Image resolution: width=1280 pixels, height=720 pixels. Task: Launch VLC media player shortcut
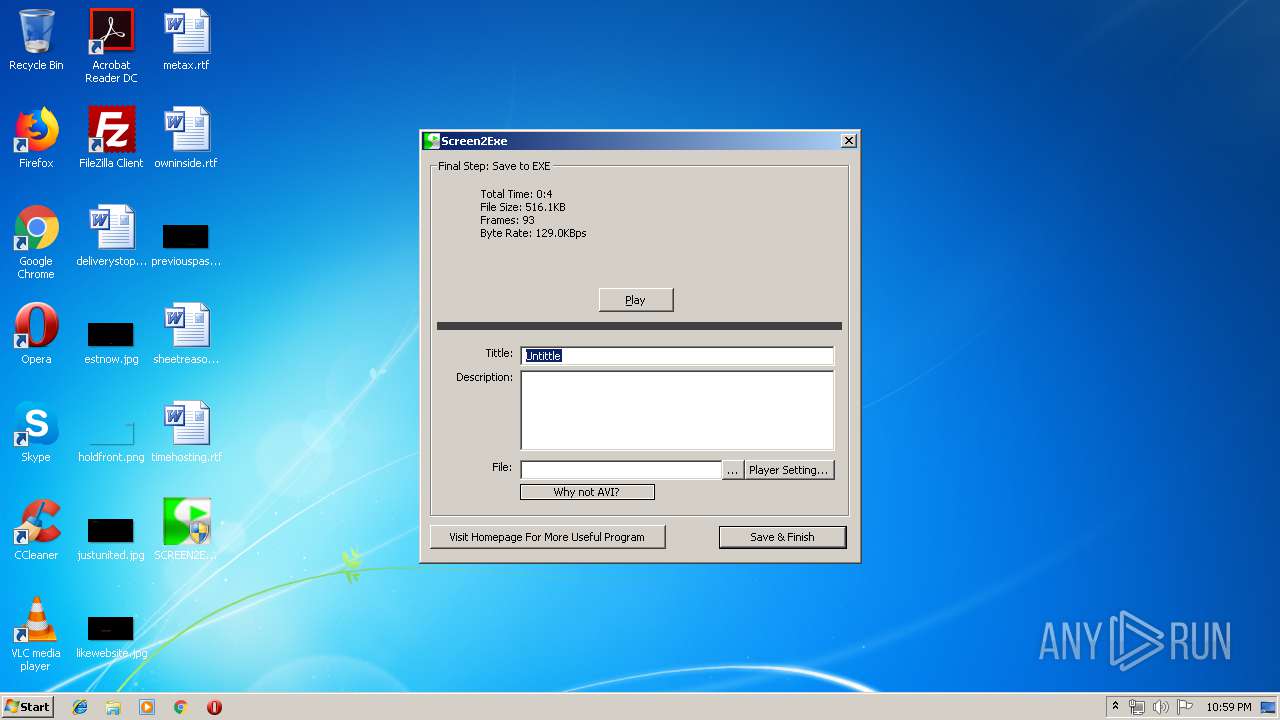click(x=36, y=634)
